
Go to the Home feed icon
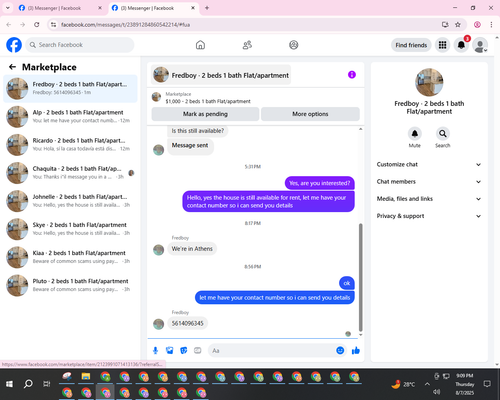click(x=200, y=45)
